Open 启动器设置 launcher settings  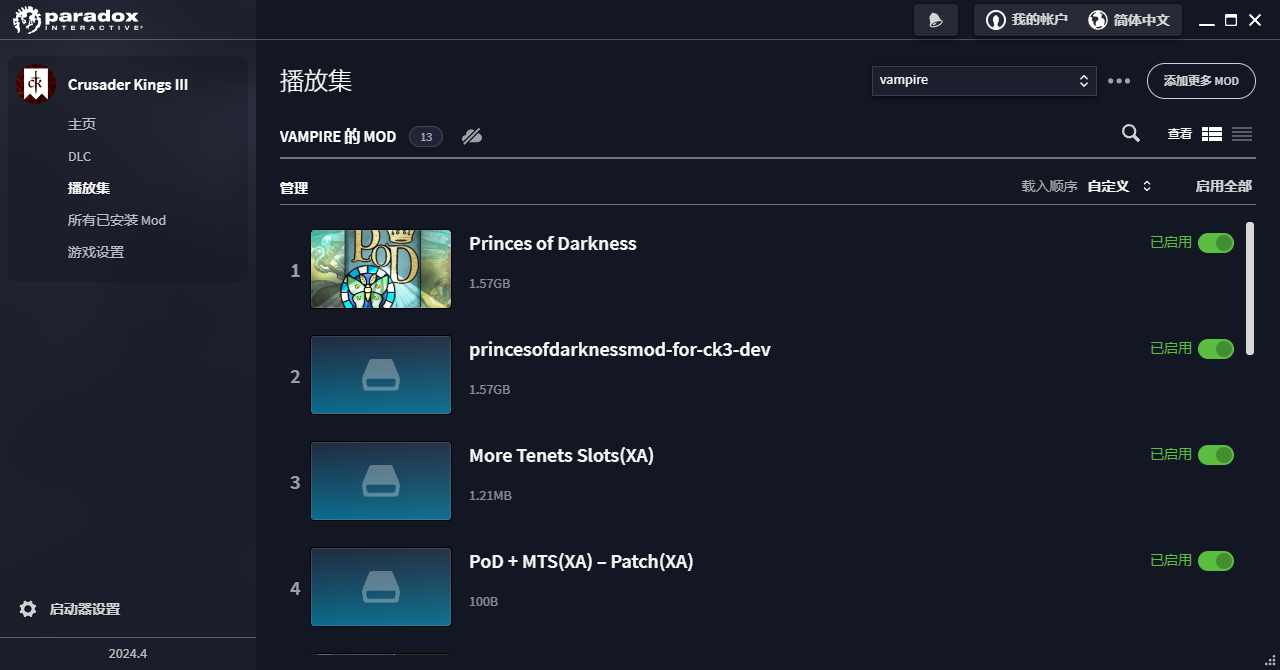(x=85, y=609)
